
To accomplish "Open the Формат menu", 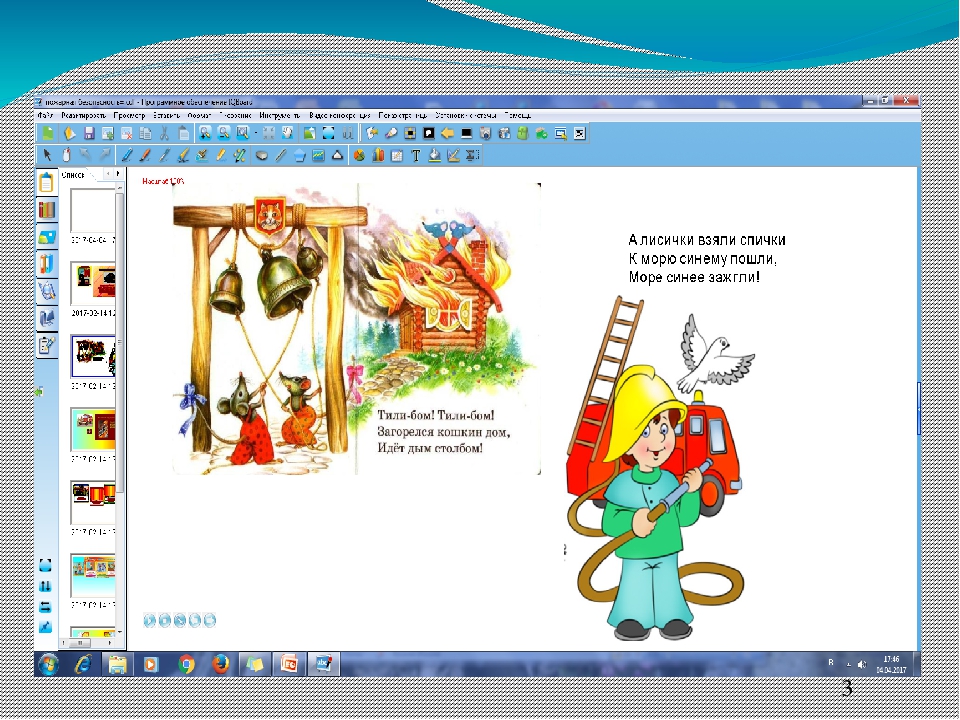I will 199,115.
